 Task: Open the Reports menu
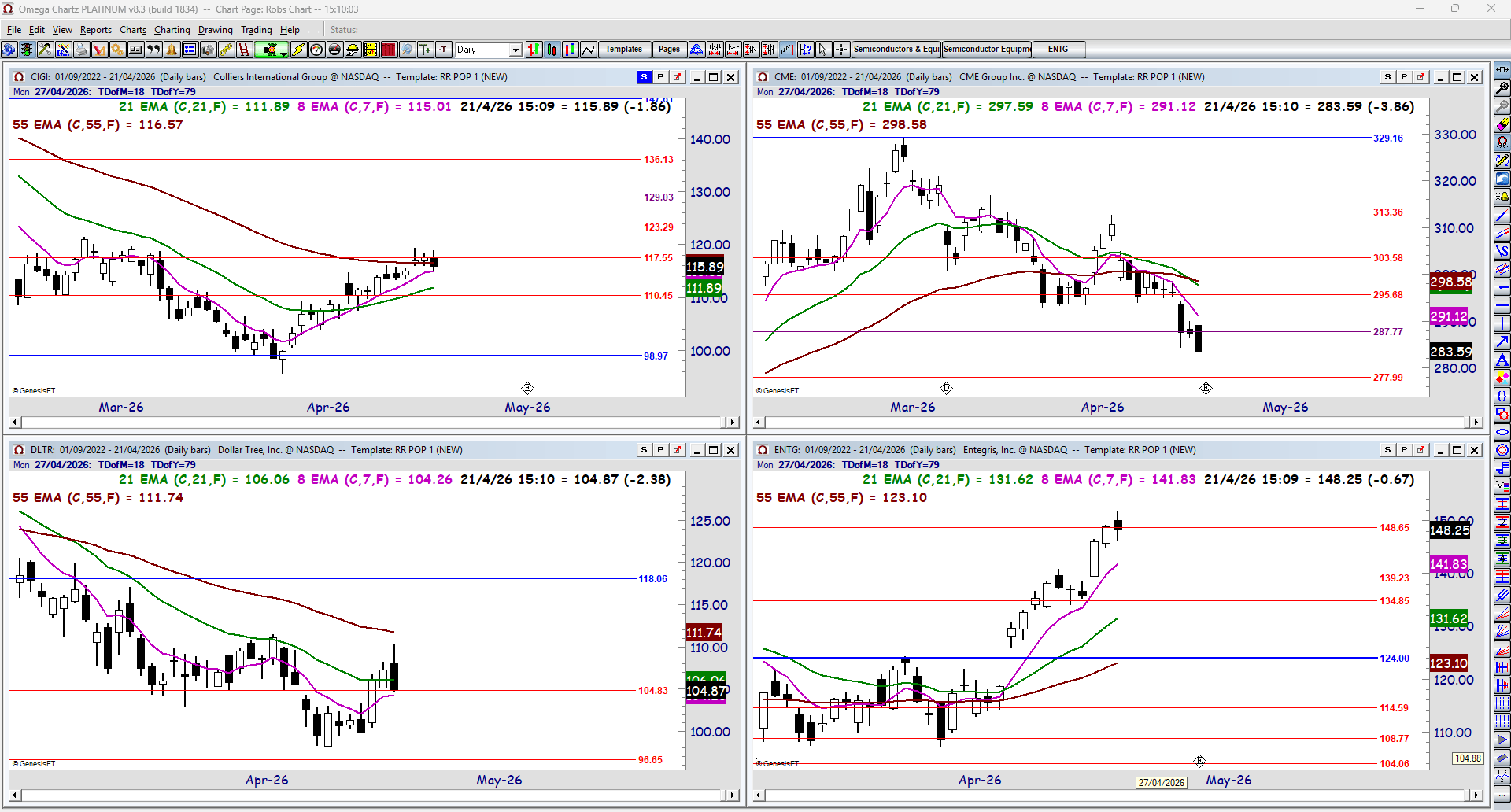96,30
